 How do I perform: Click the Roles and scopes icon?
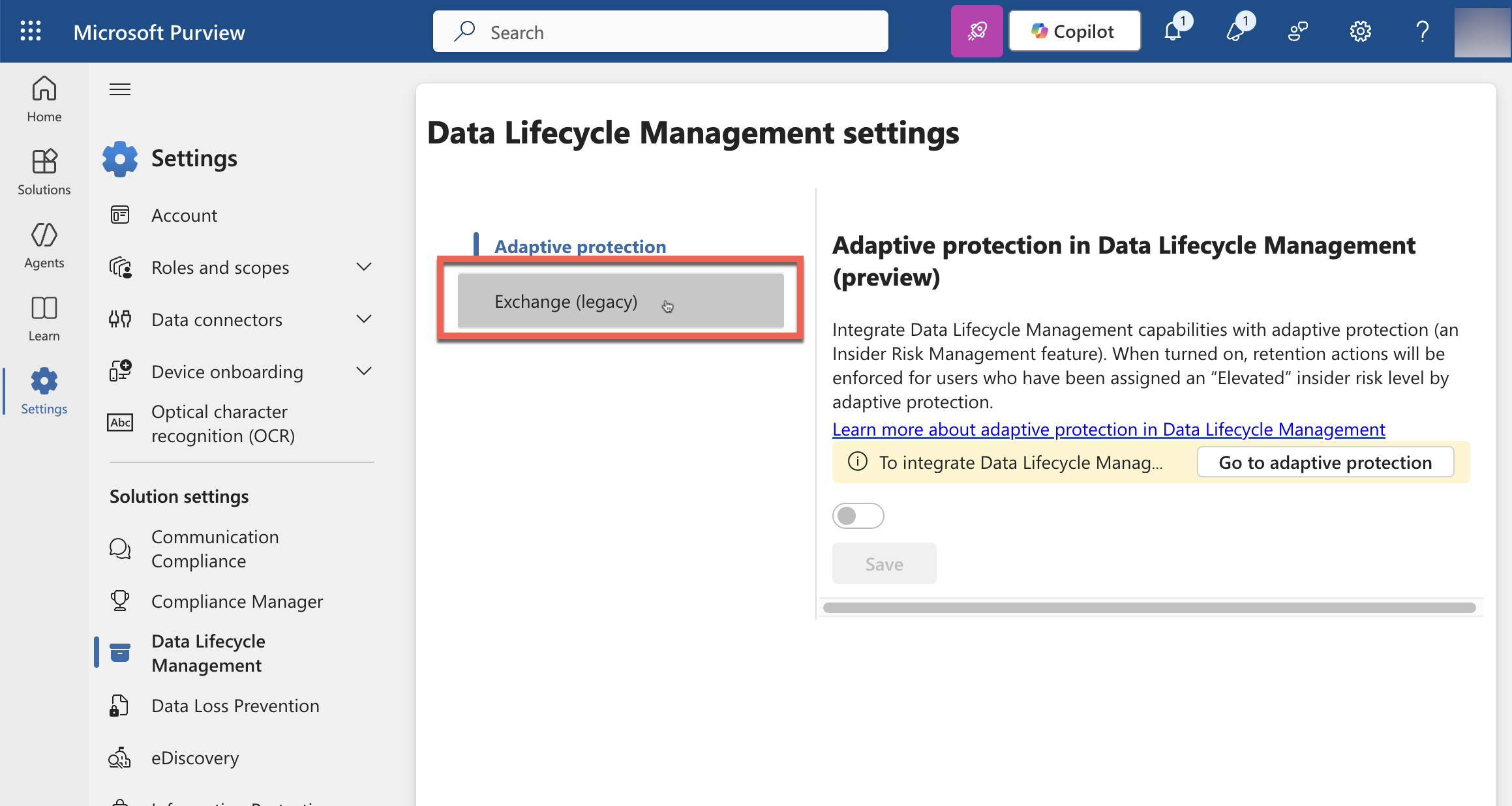point(120,267)
